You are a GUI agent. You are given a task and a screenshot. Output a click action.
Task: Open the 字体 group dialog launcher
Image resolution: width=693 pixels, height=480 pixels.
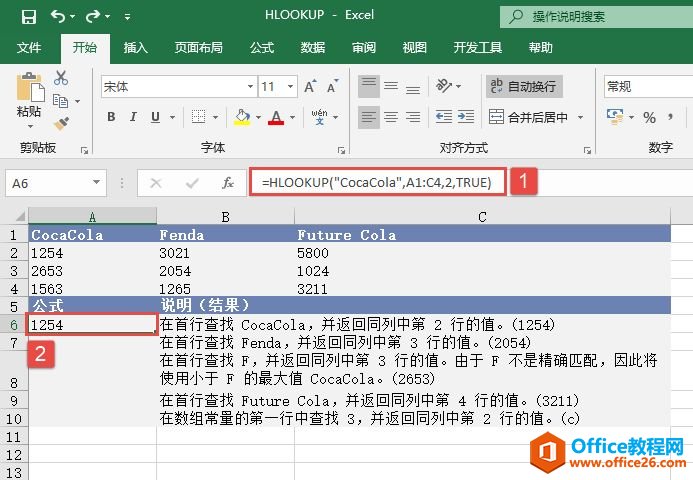pos(341,150)
